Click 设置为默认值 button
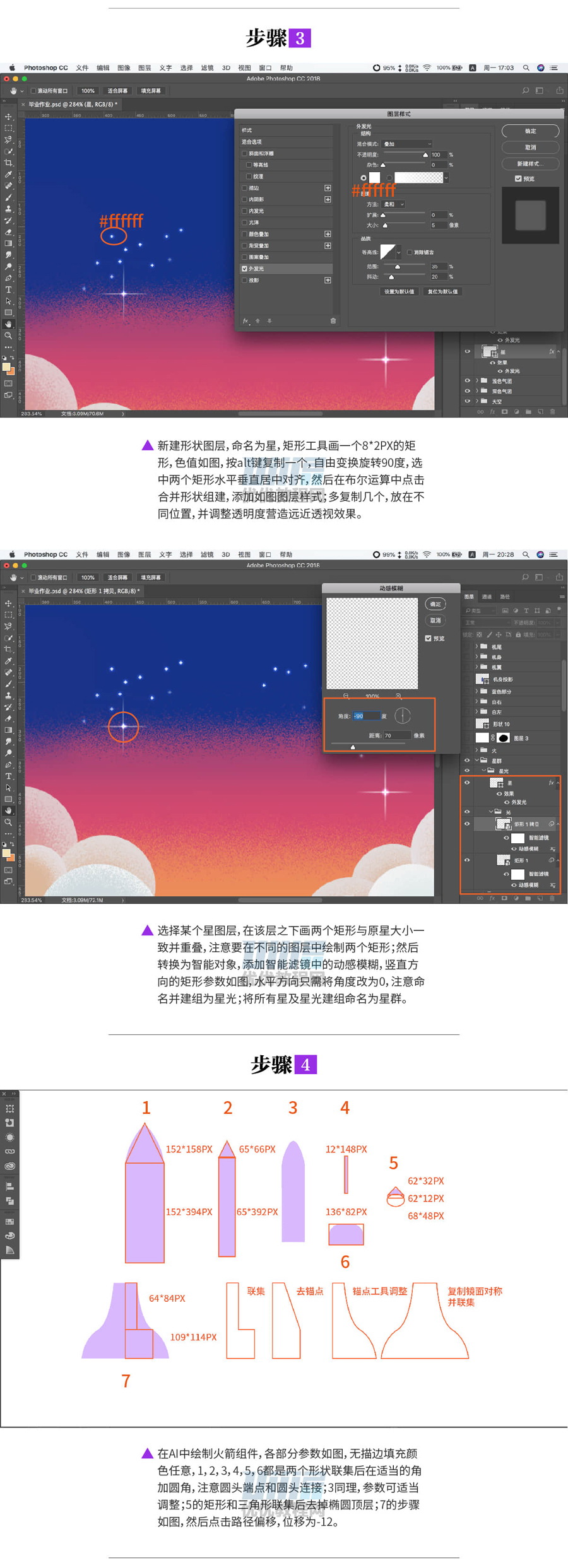 399,291
